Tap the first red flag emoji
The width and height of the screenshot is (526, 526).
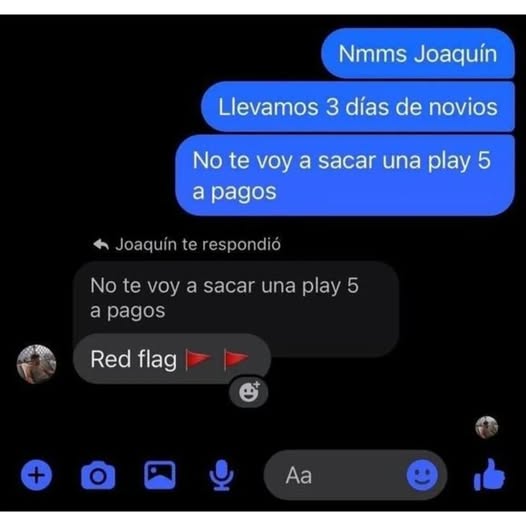198,359
